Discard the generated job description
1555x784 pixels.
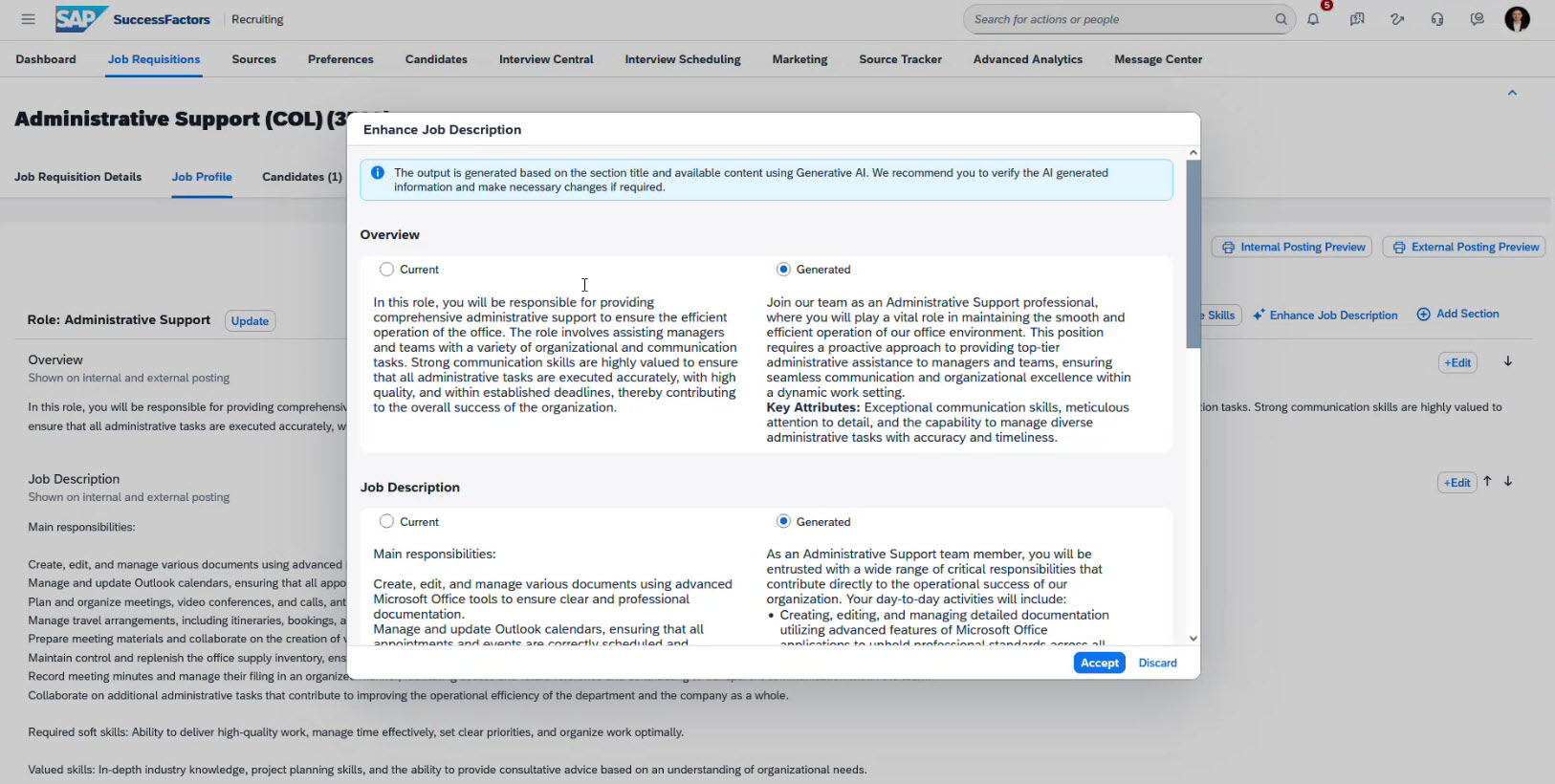pos(1157,663)
